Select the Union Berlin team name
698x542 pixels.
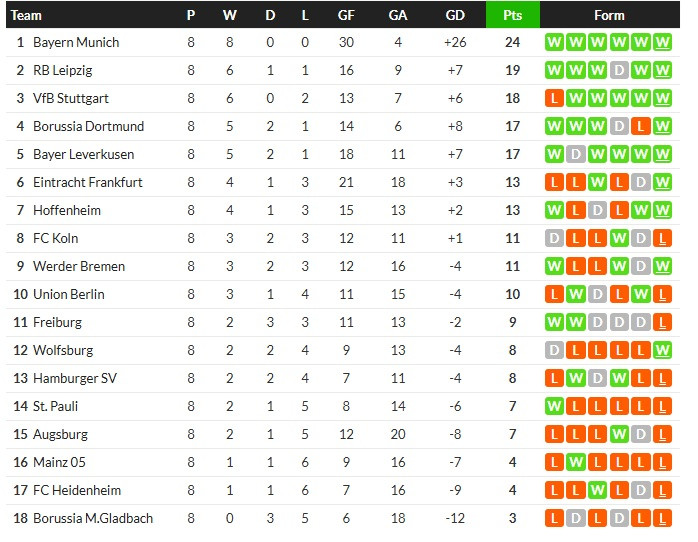69,295
